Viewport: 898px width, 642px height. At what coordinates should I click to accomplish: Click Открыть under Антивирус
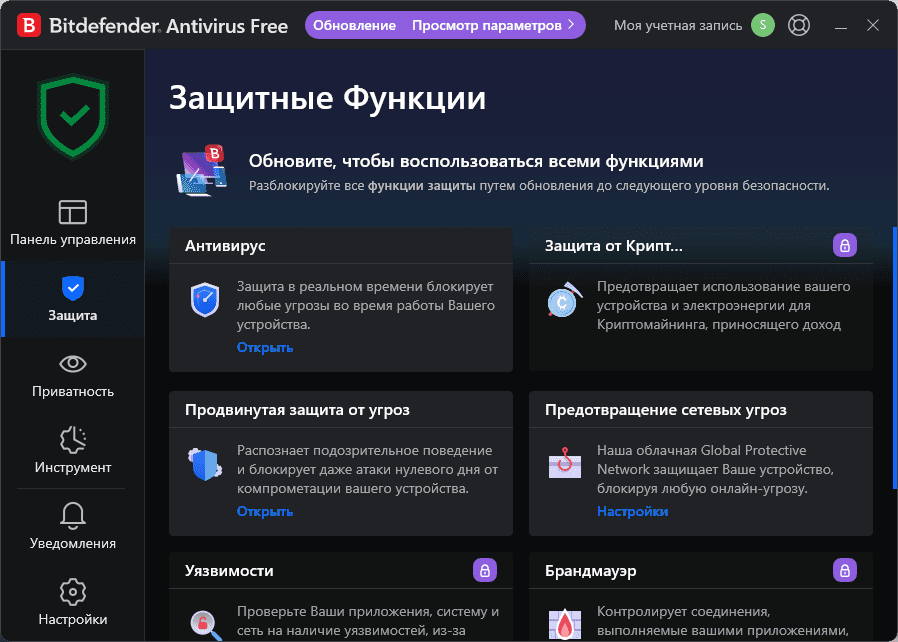pos(265,348)
